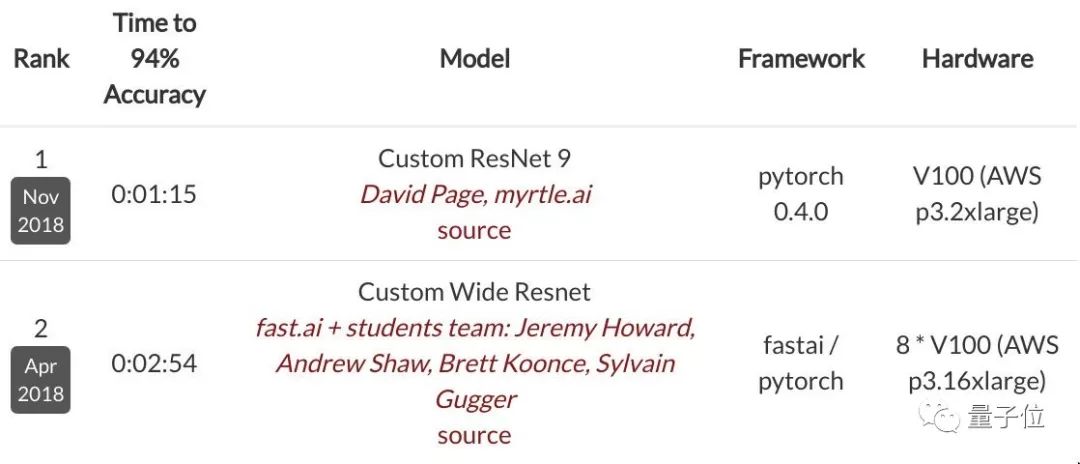The height and width of the screenshot is (464, 1080).
Task: Click the Custom ResNet 9 model name
Action: [475, 158]
